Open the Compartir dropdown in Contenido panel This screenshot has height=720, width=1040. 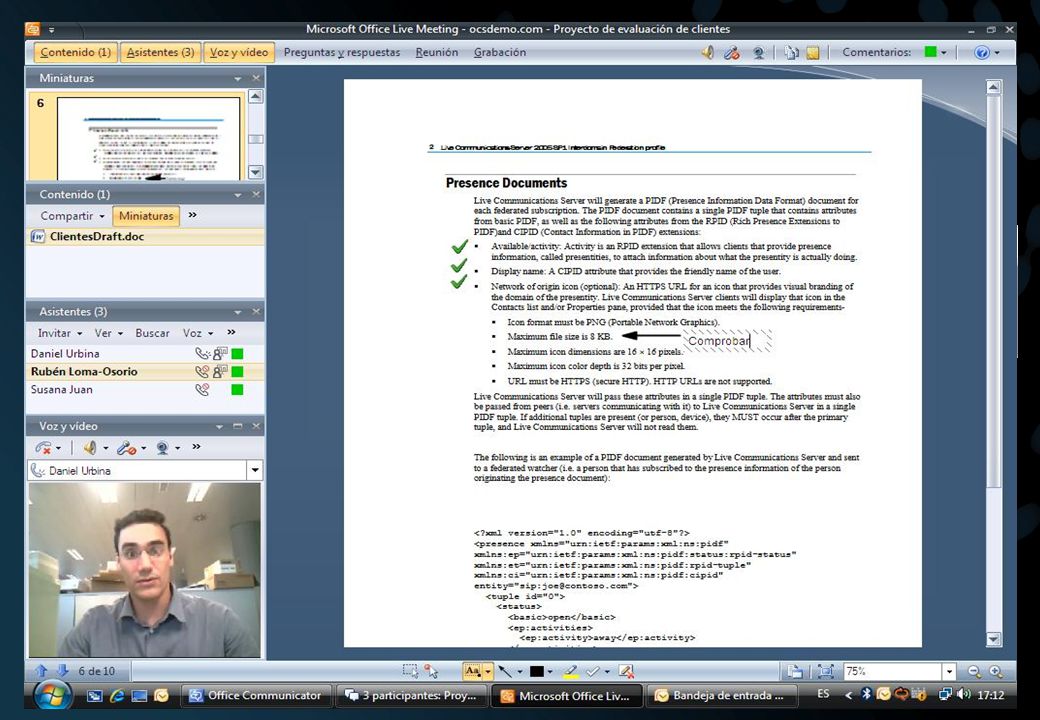pyautogui.click(x=72, y=215)
